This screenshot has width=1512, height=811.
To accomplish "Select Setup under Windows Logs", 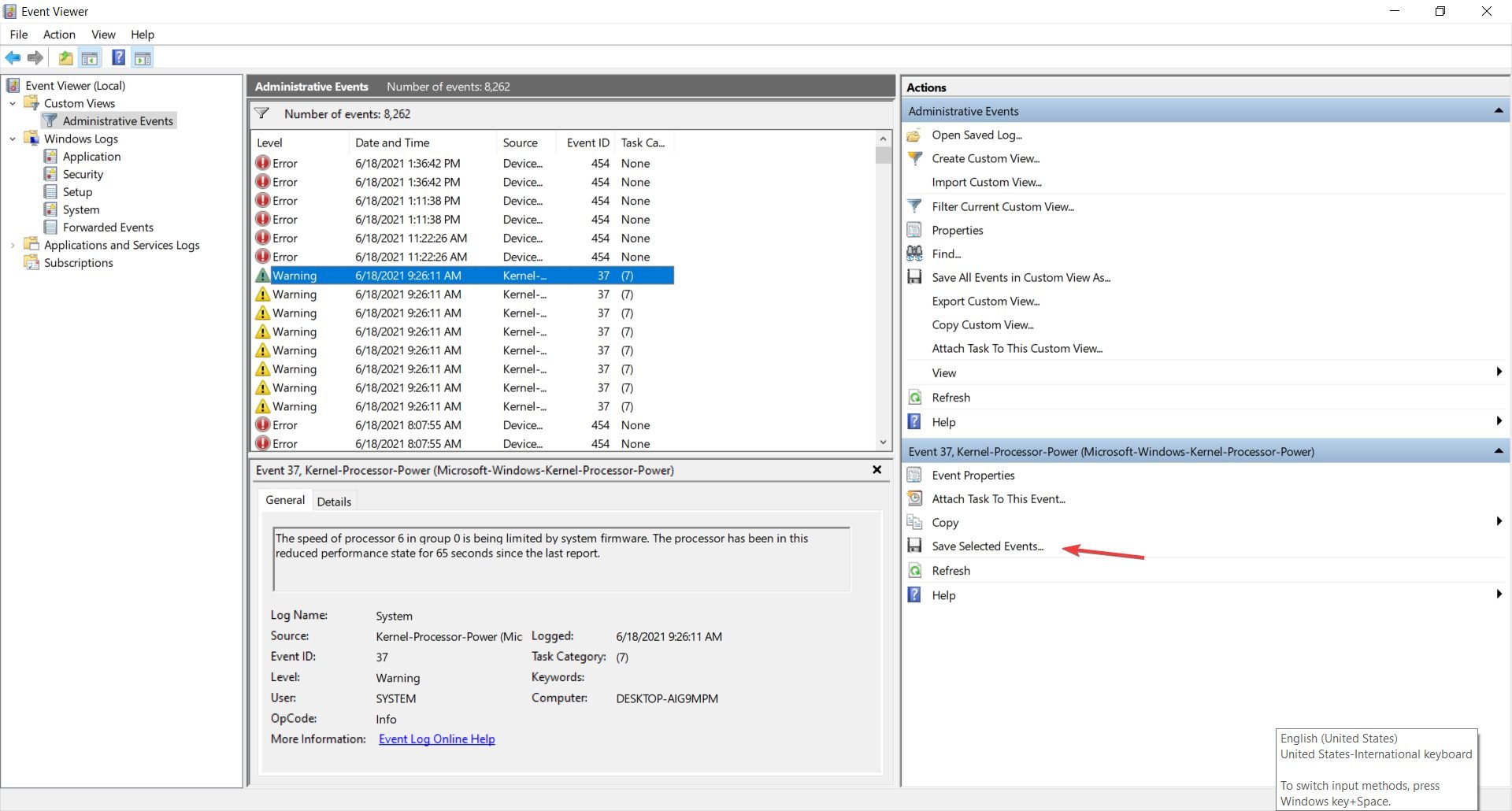I will click(x=77, y=191).
